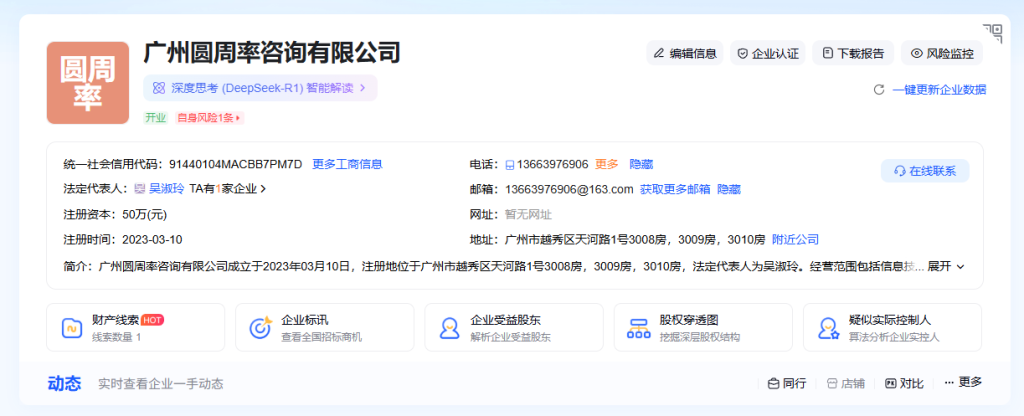Open 风险监控 eye monitoring button
The width and height of the screenshot is (1024, 416).
(x=941, y=53)
